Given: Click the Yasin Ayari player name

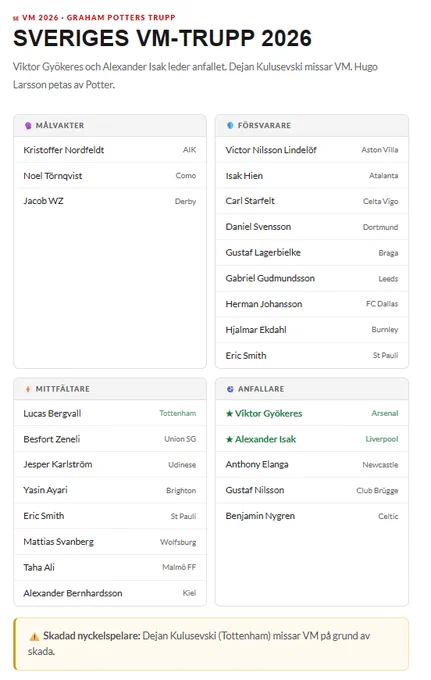Looking at the screenshot, I should click(x=46, y=490).
